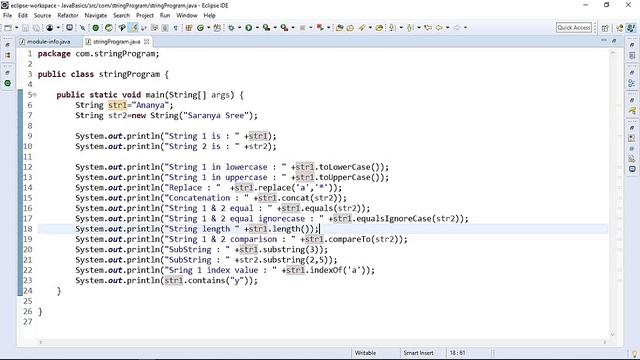Toggle Block Selection Mode button
The height and width of the screenshot is (360, 640).
(x=165, y=28)
